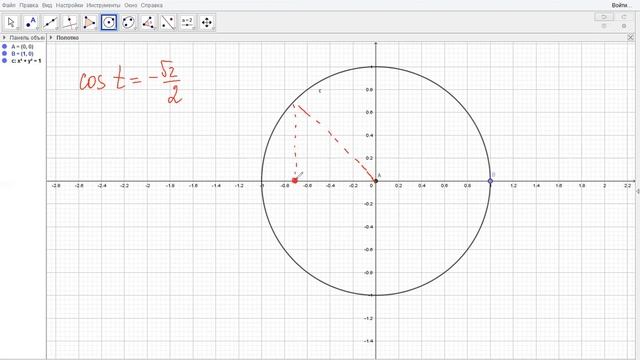Click the Undo arrow button
This screenshot has height=360, width=640.
point(604,17)
